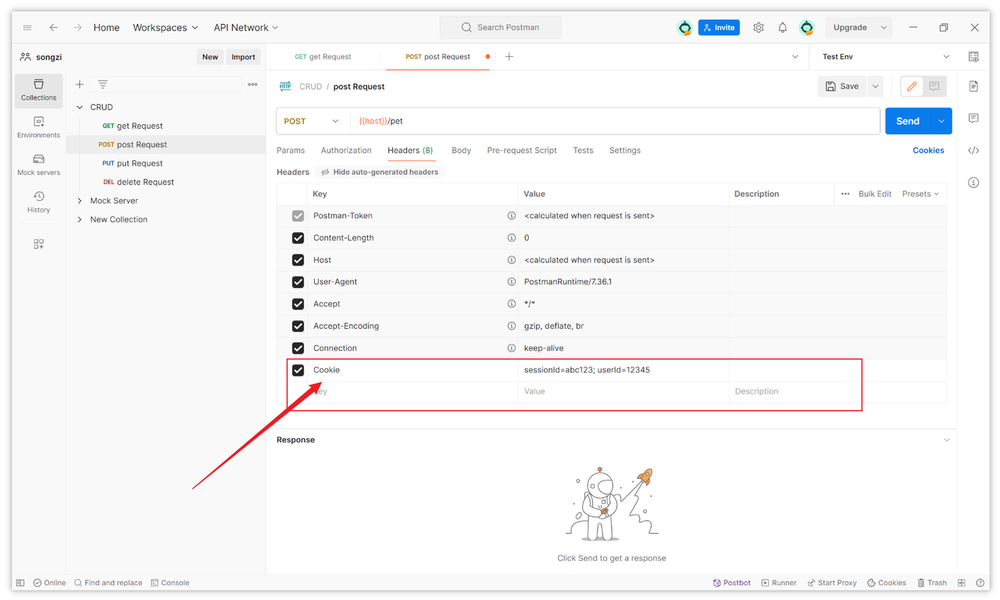
Task: Select the delete Request item in CRUD
Action: tap(145, 182)
